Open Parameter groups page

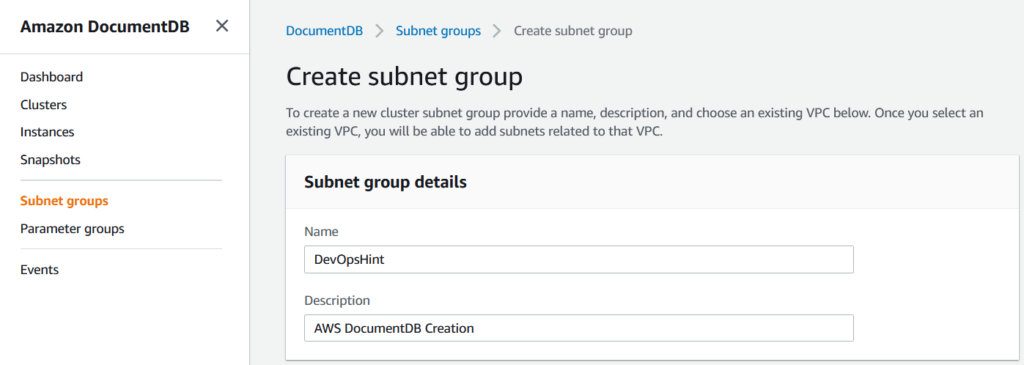(72, 229)
